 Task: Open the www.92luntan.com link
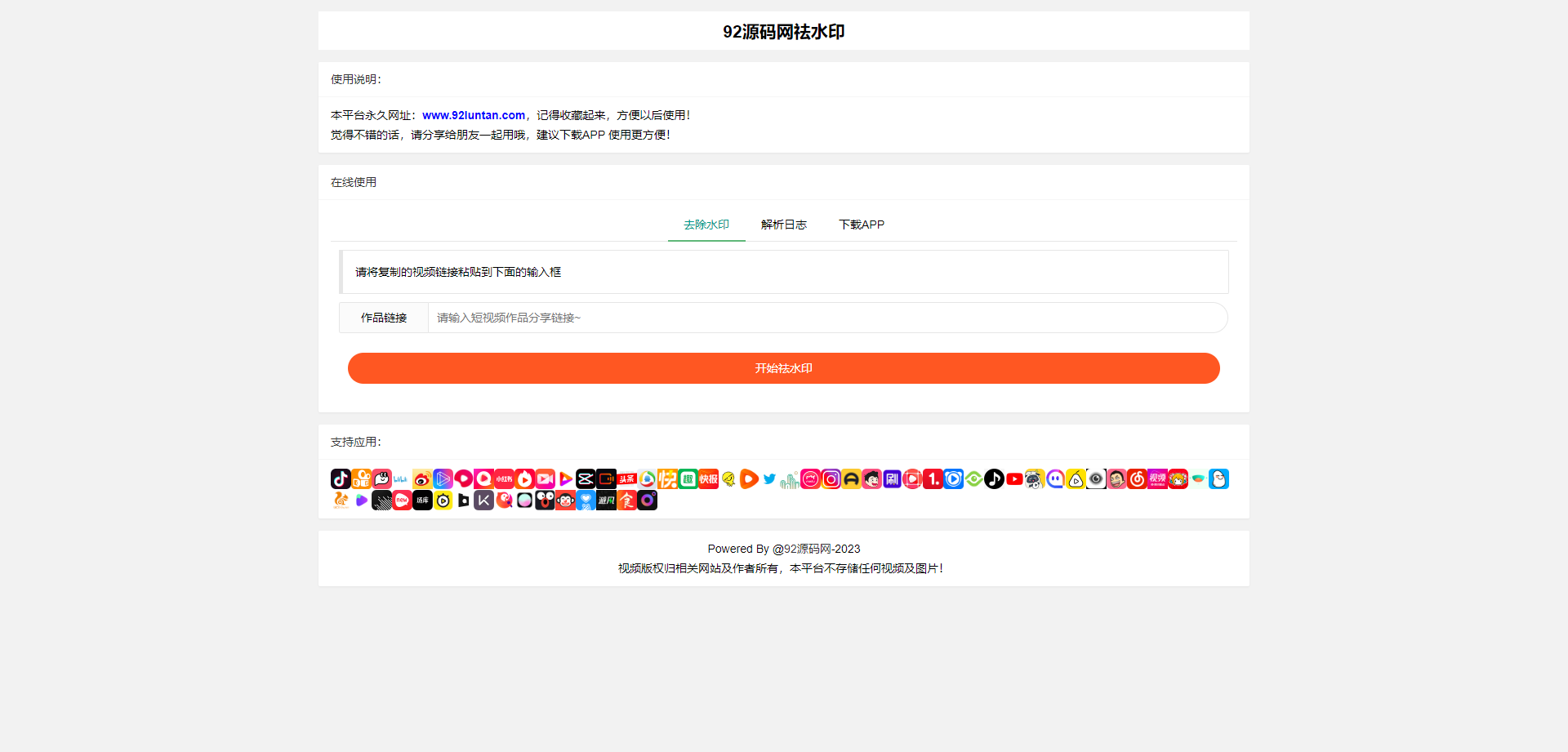[474, 115]
